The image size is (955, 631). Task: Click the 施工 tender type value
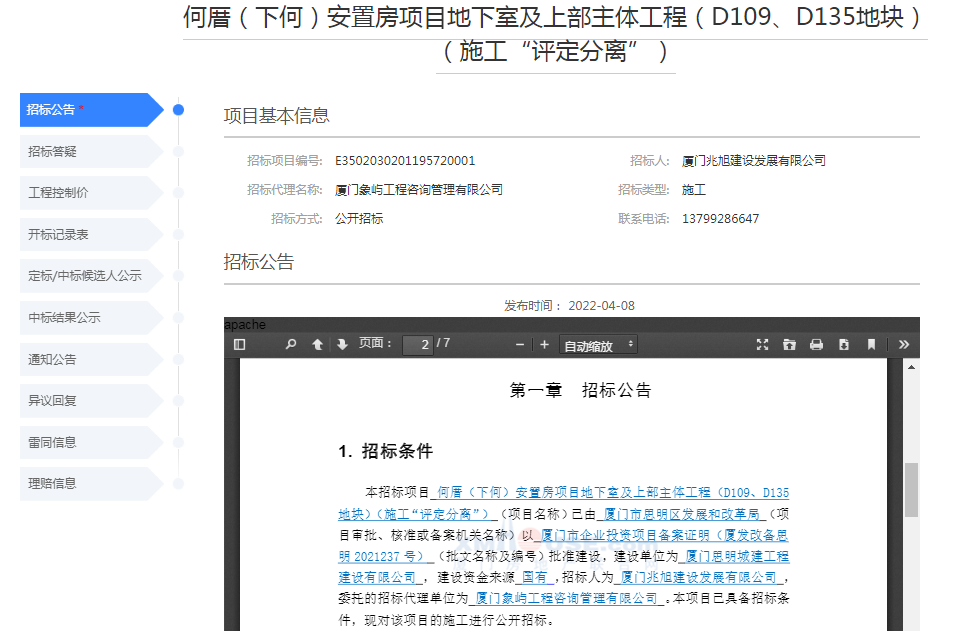(x=694, y=190)
